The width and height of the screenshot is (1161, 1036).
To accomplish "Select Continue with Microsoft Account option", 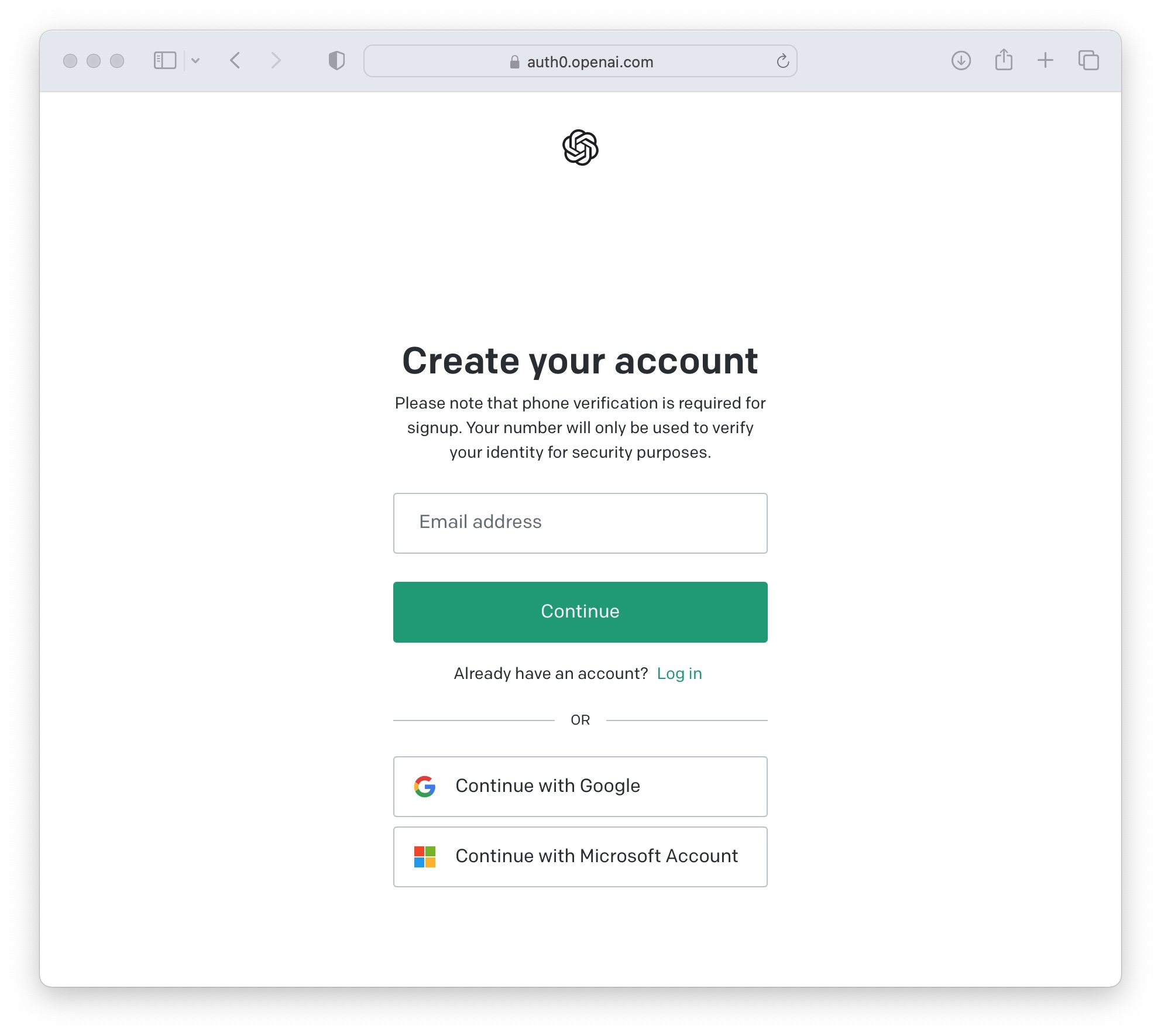I will point(580,857).
